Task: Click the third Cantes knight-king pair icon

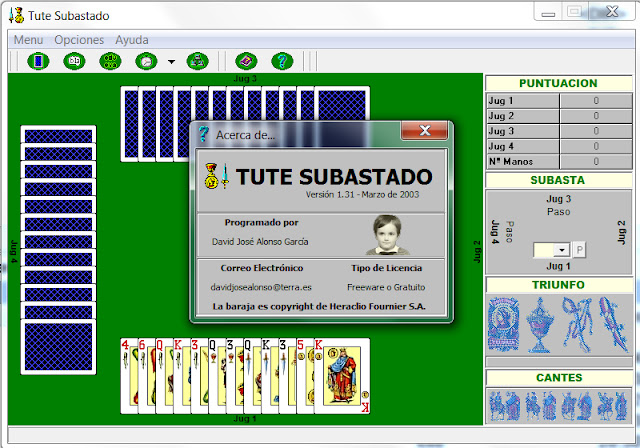Action: 576,406
